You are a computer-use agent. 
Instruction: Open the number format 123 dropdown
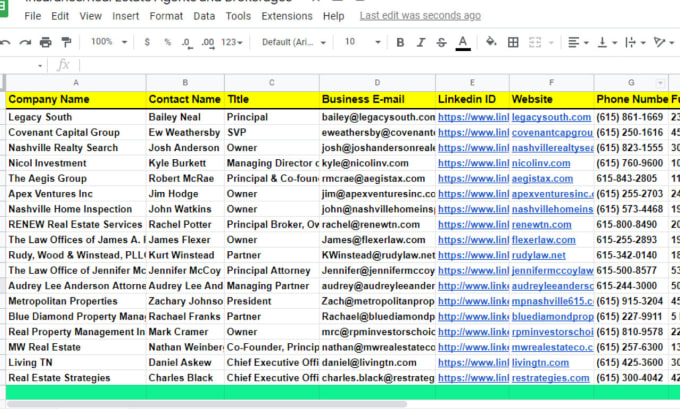232,42
